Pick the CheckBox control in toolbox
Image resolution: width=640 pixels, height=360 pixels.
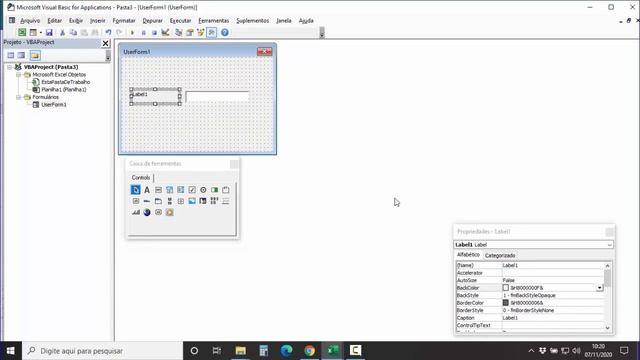192,190
